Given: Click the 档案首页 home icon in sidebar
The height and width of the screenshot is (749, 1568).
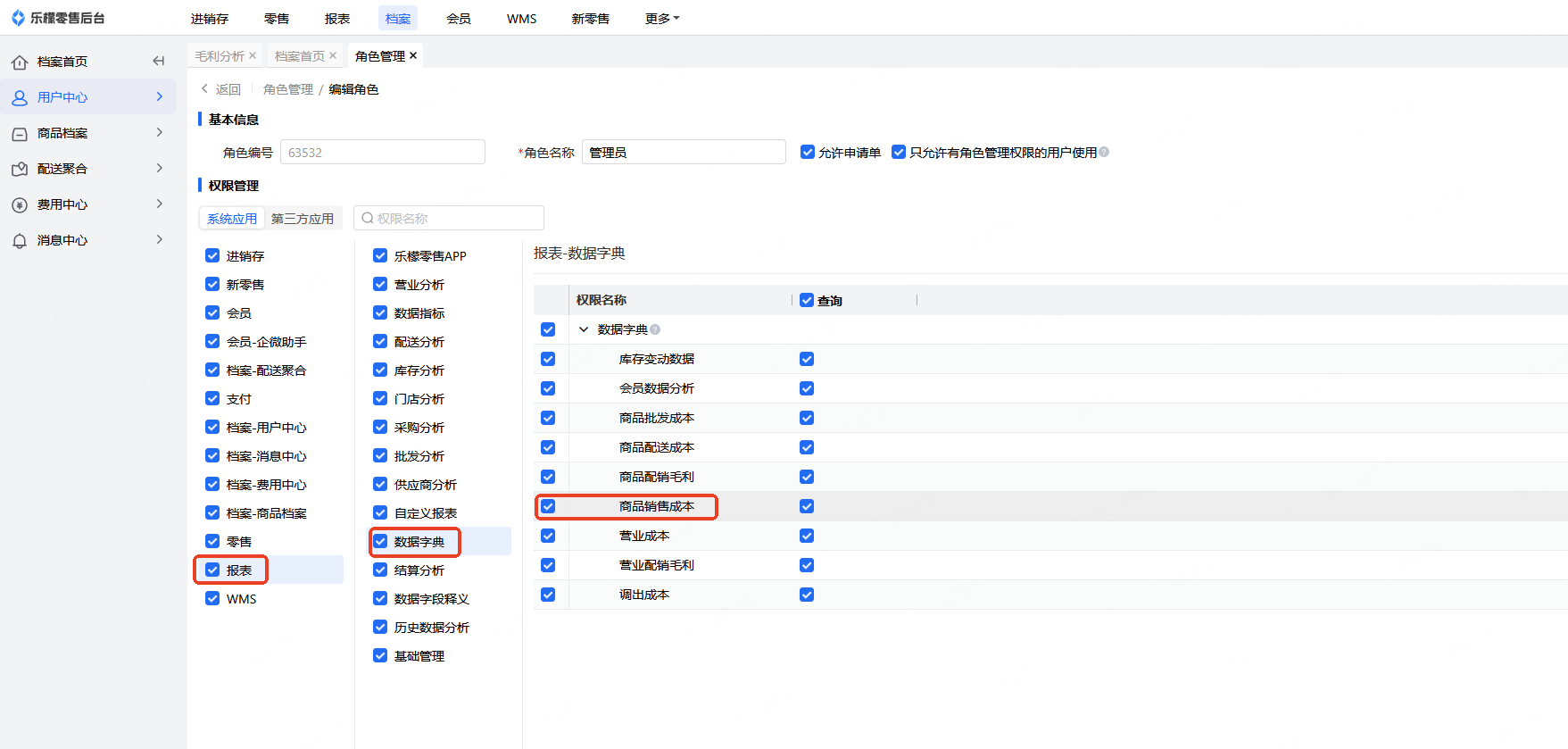Looking at the screenshot, I should 20,62.
